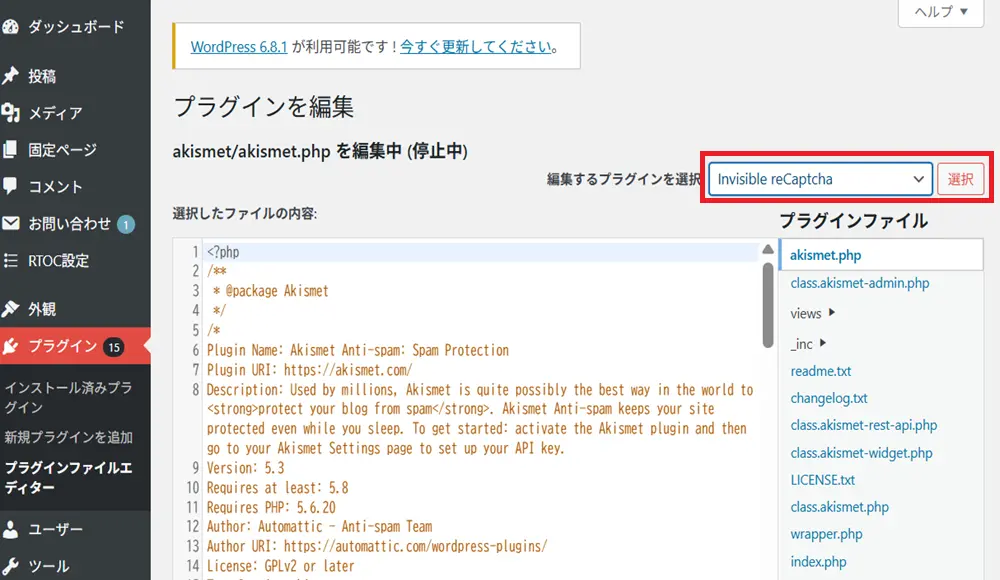The width and height of the screenshot is (1000, 580).
Task: Choose 新規プラグインを追加 submenu
Action: click(68, 437)
